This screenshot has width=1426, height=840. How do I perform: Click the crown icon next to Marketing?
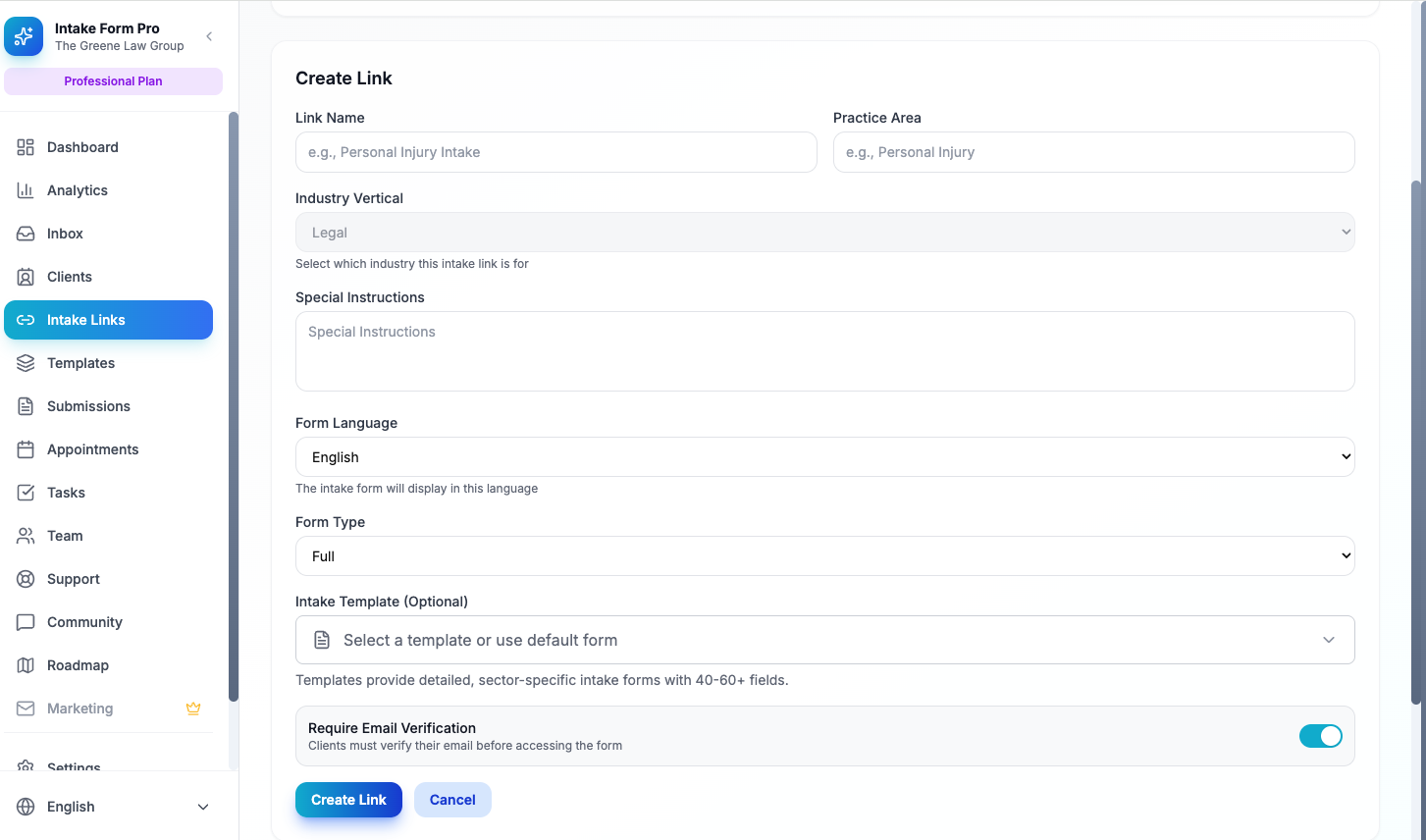(x=192, y=708)
